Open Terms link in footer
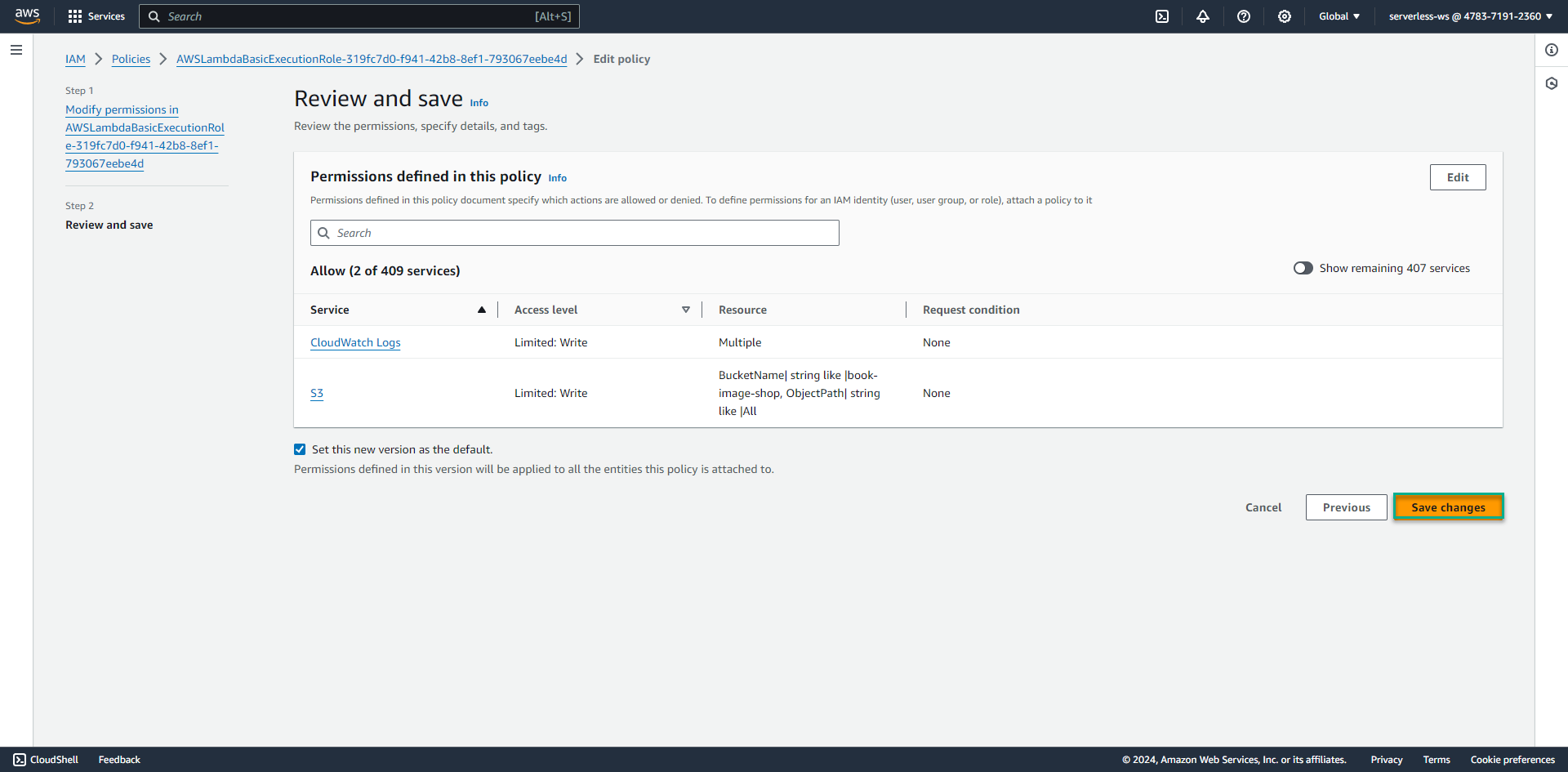The height and width of the screenshot is (772, 1568). click(1437, 760)
